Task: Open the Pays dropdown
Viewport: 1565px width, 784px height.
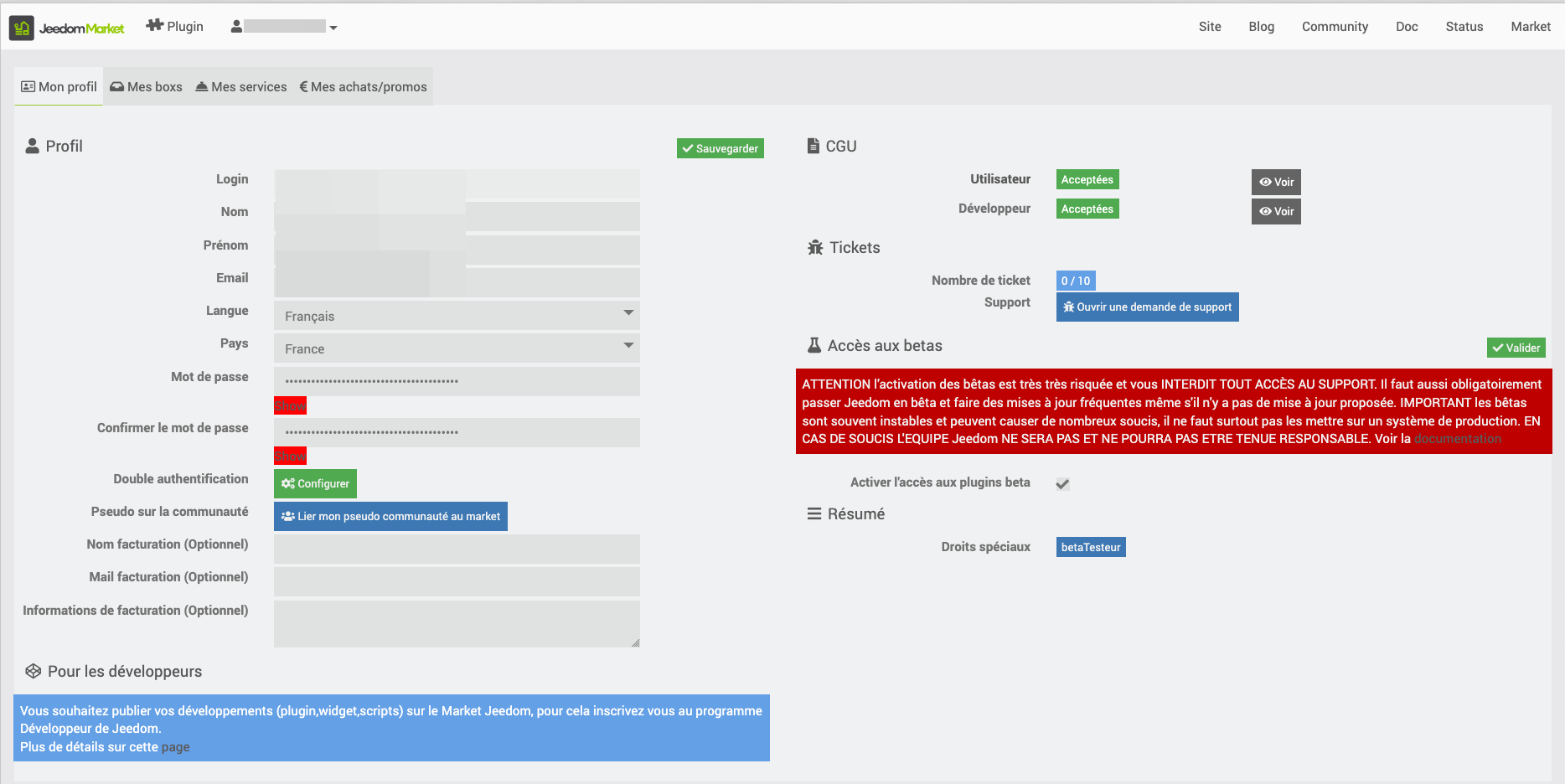Action: point(457,348)
